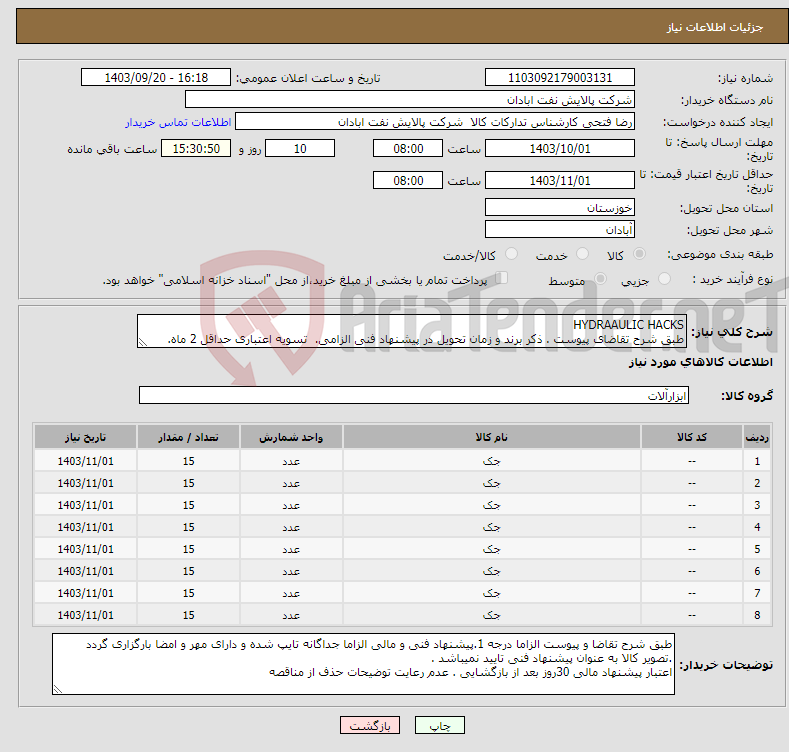789x752 pixels.
Task: Click the اطلاعات کالاهای مورد نیاز heading
Action: click(700, 362)
